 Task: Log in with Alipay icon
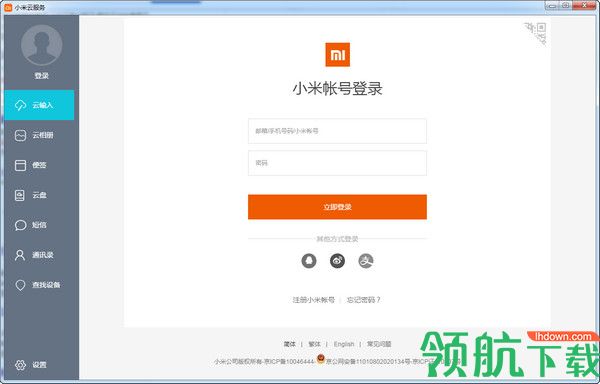point(365,261)
